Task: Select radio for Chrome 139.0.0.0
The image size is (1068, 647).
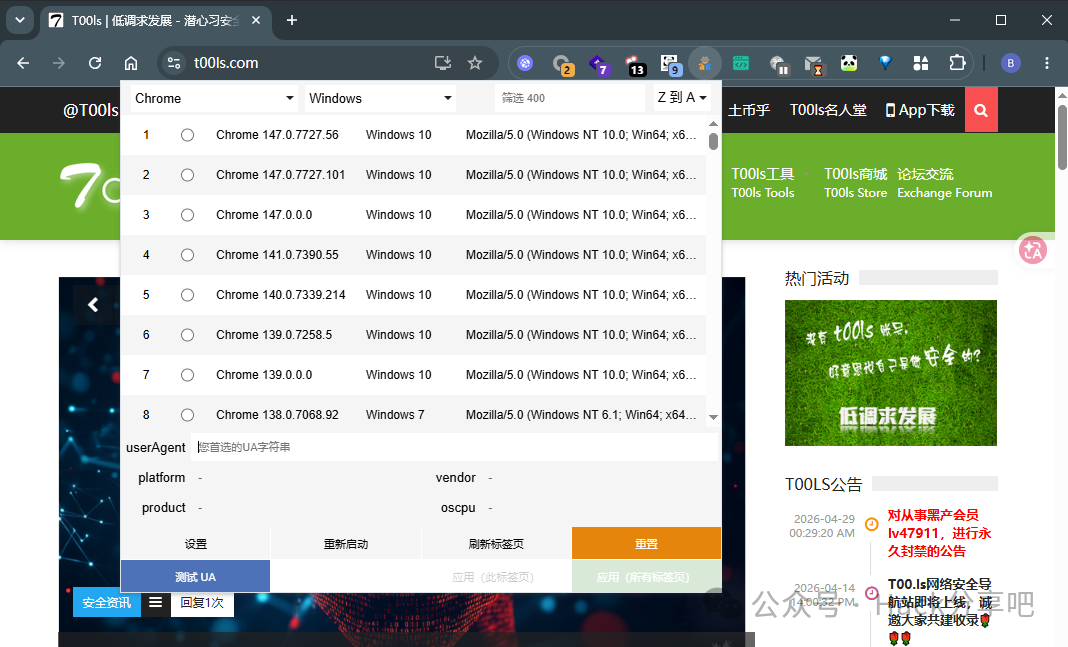Action: click(187, 375)
